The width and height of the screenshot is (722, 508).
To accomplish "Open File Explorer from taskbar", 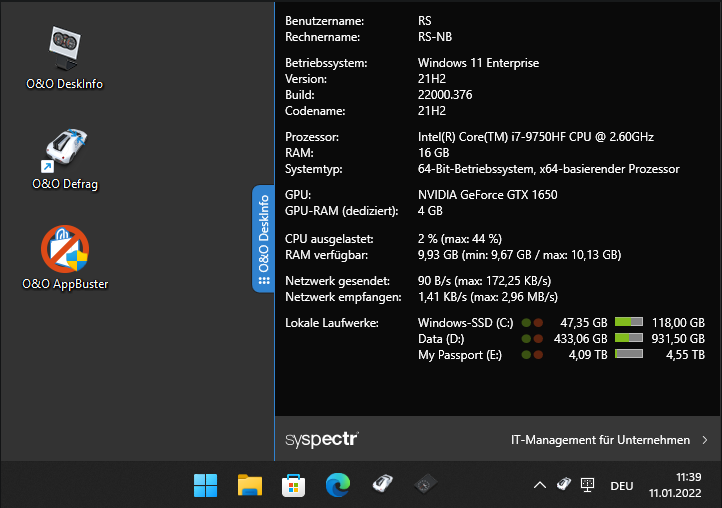I will [250, 485].
